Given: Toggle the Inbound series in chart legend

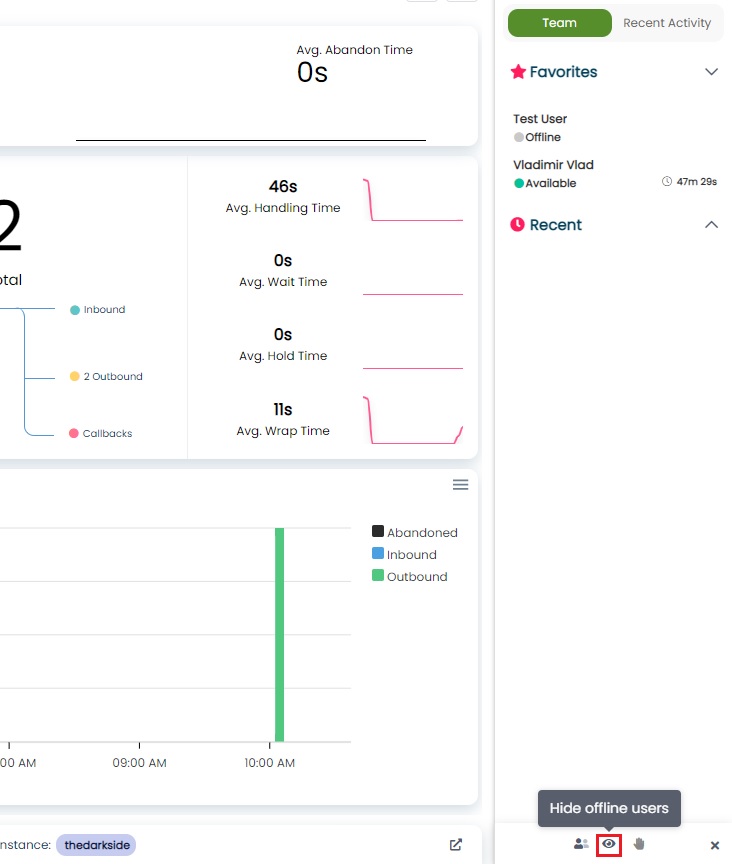Looking at the screenshot, I should (x=404, y=554).
